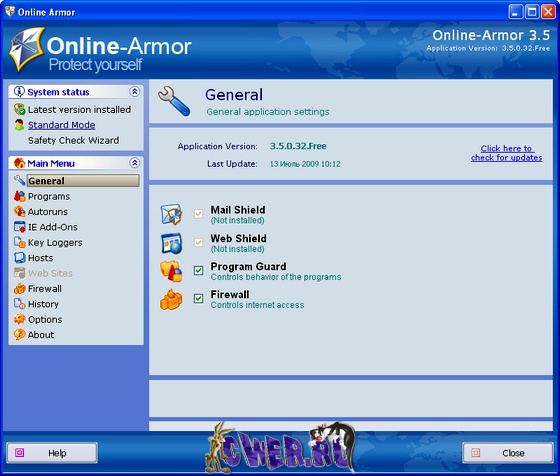The height and width of the screenshot is (476, 560).
Task: Click Latest version installed status text
Action: click(x=79, y=110)
